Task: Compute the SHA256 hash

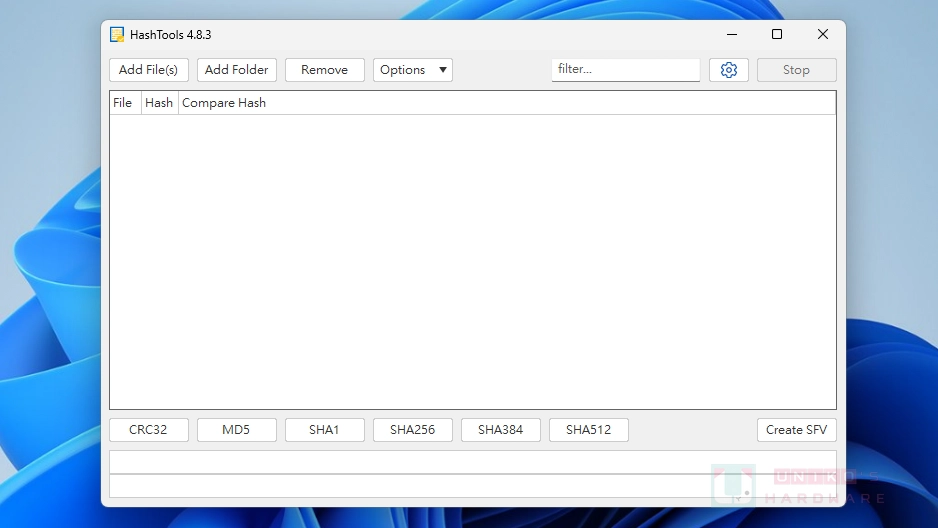Action: [x=413, y=430]
